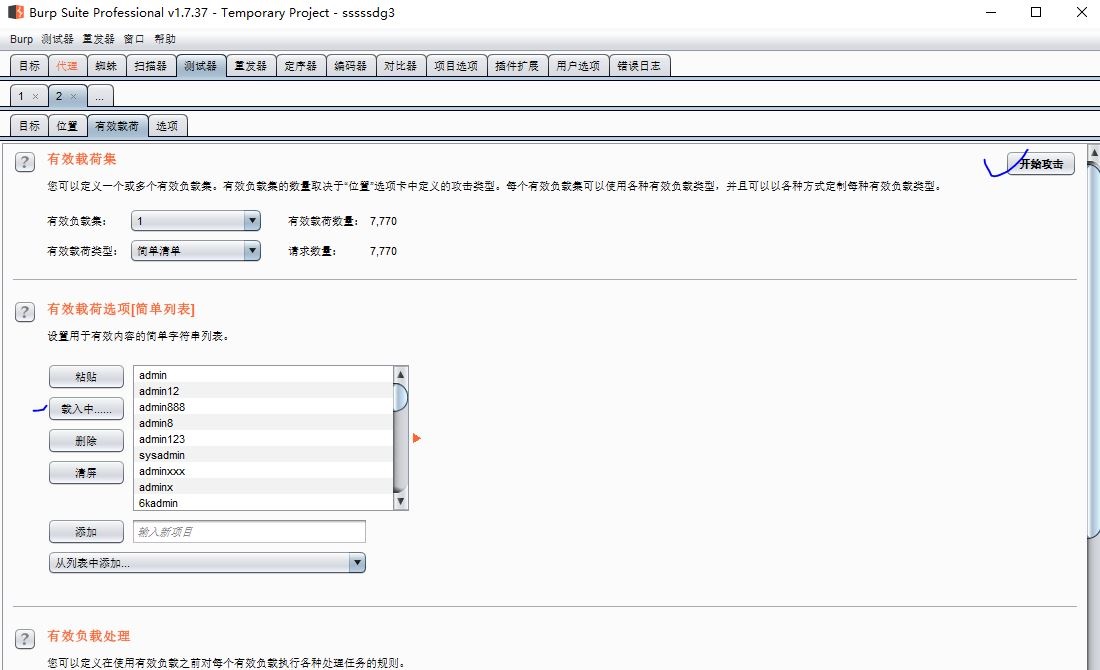Image resolution: width=1100 pixels, height=670 pixels.
Task: Click the ... new attack tab
Action: coord(100,95)
